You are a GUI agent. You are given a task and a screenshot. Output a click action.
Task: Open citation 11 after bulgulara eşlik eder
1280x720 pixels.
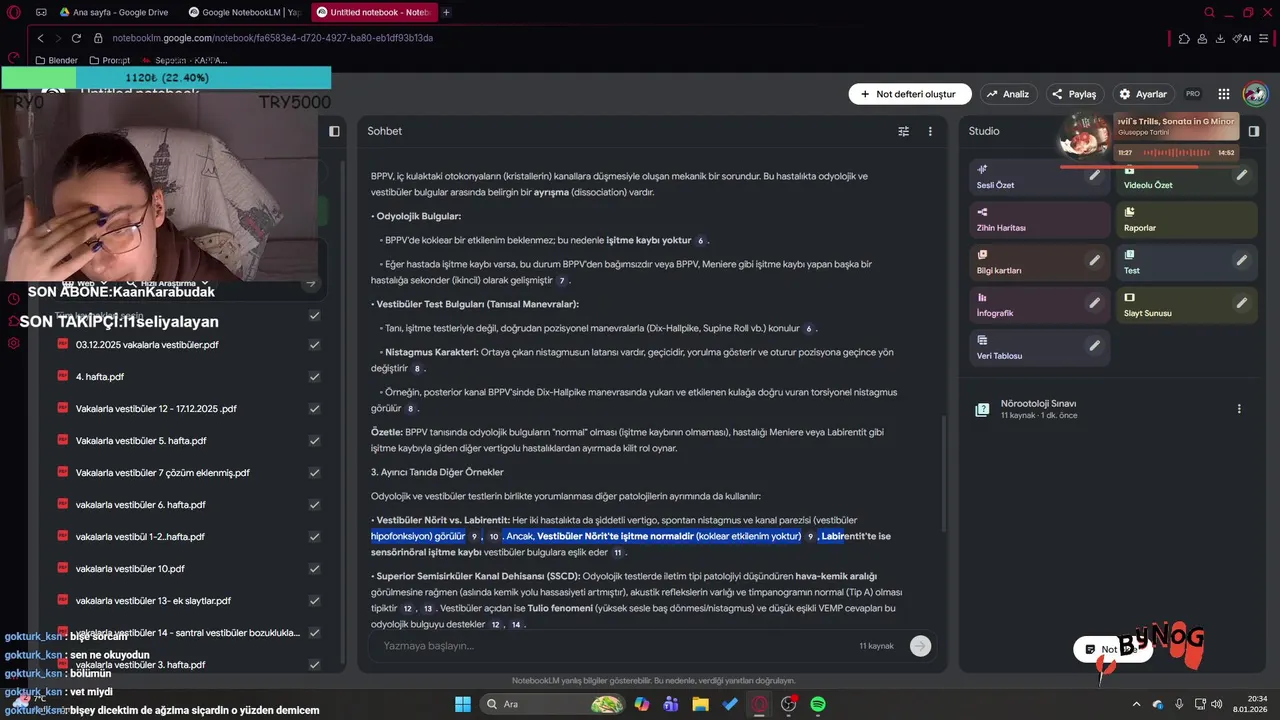618,553
